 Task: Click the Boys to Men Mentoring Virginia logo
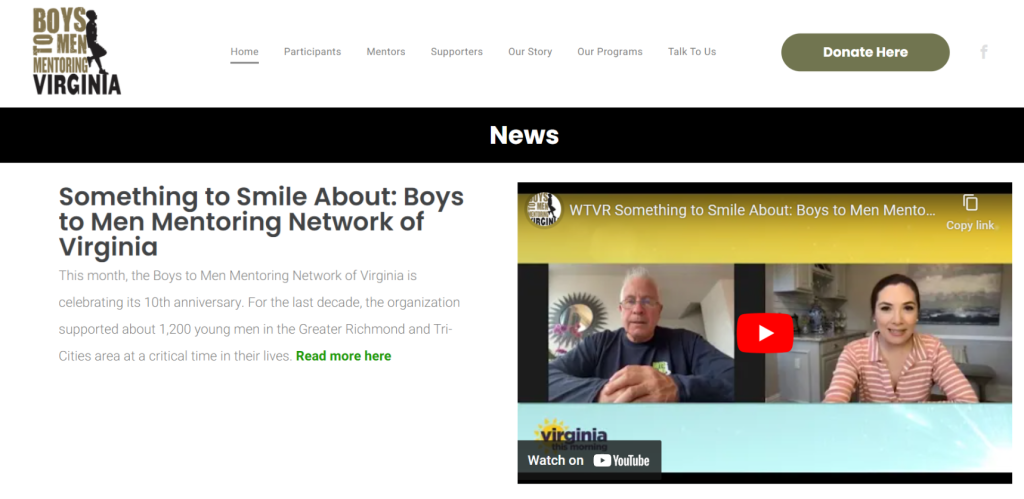point(76,51)
